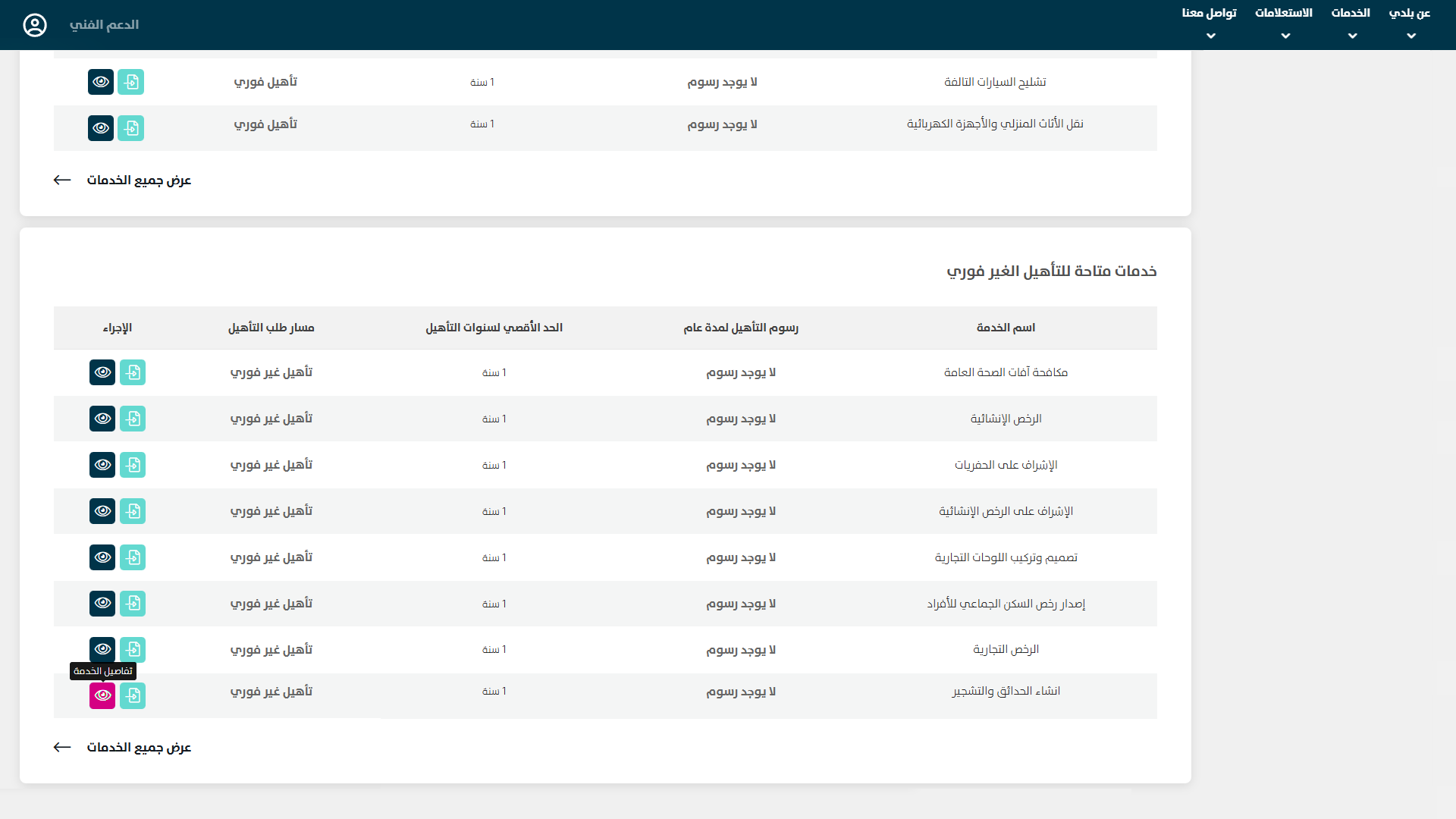View details eye icon for انشاء الحدائق والتشجير
The image size is (1456, 819).
pyautogui.click(x=102, y=695)
